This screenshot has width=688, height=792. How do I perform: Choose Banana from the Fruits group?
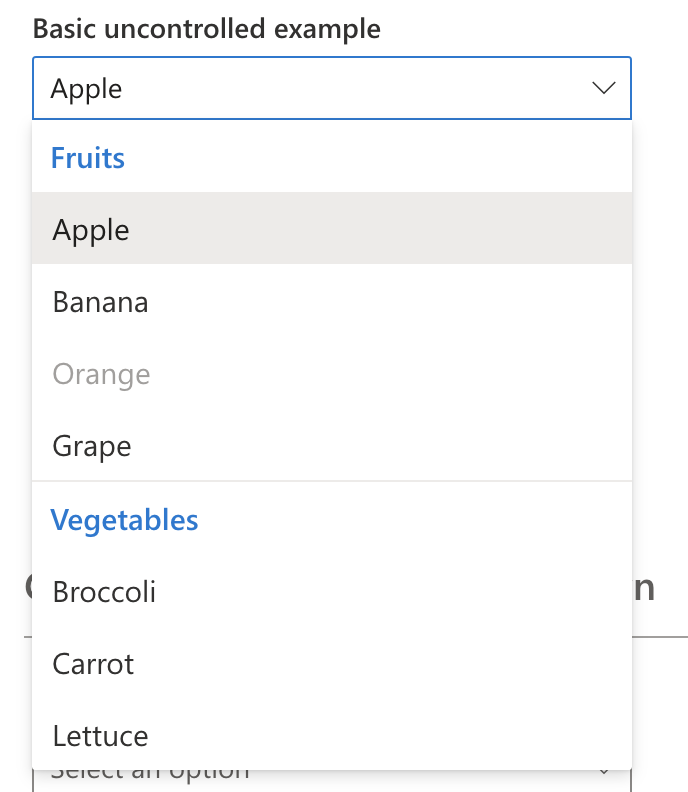[332, 302]
